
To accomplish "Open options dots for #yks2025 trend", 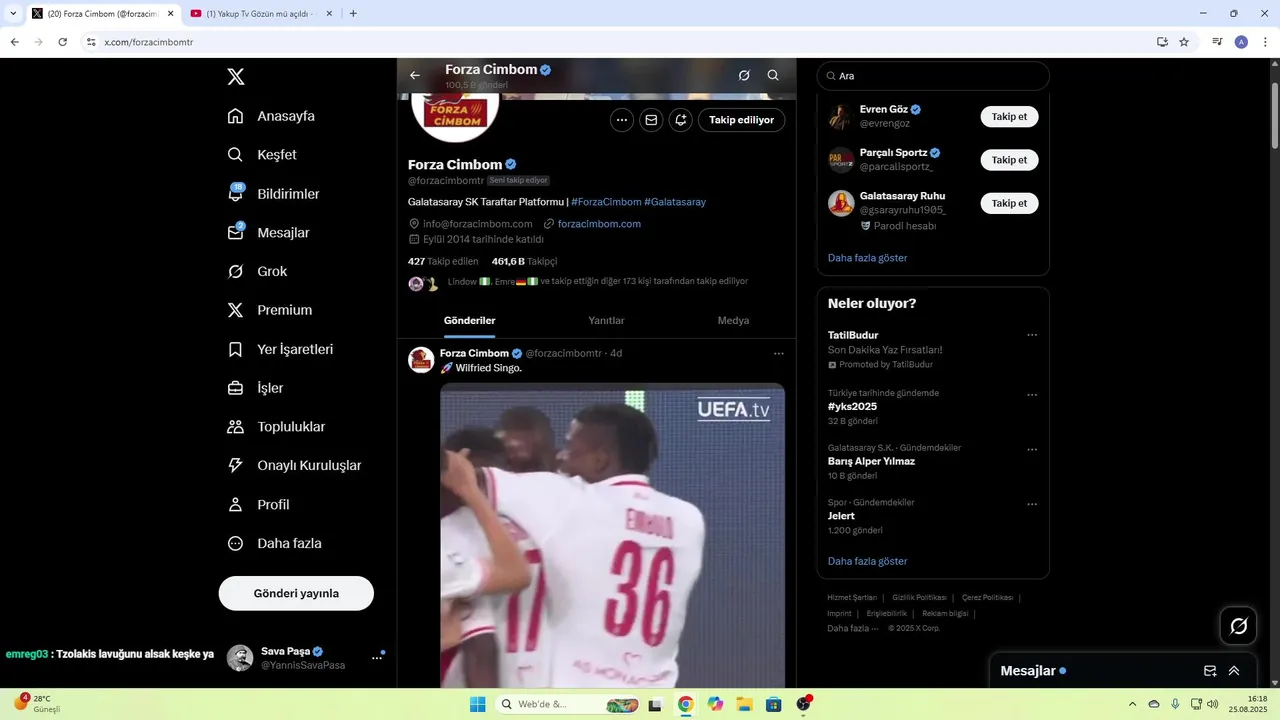I will tap(1032, 395).
